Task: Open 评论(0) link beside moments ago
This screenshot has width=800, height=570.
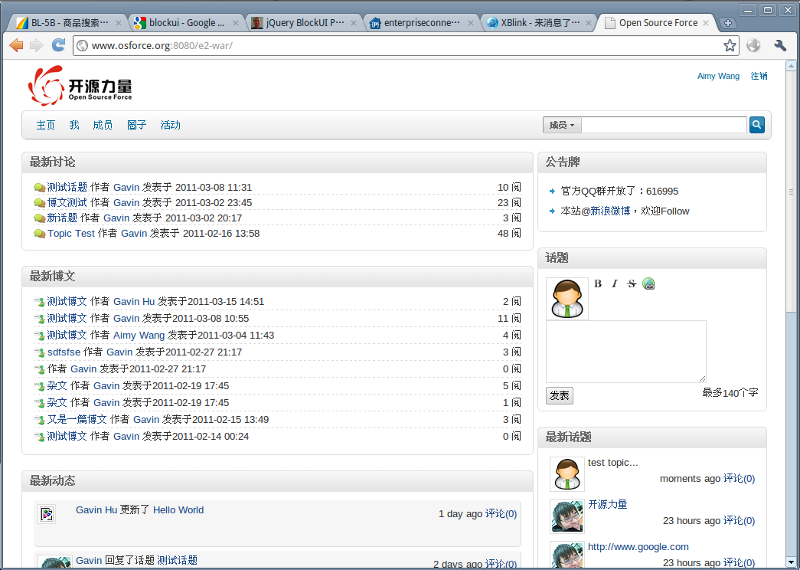Action: (739, 479)
